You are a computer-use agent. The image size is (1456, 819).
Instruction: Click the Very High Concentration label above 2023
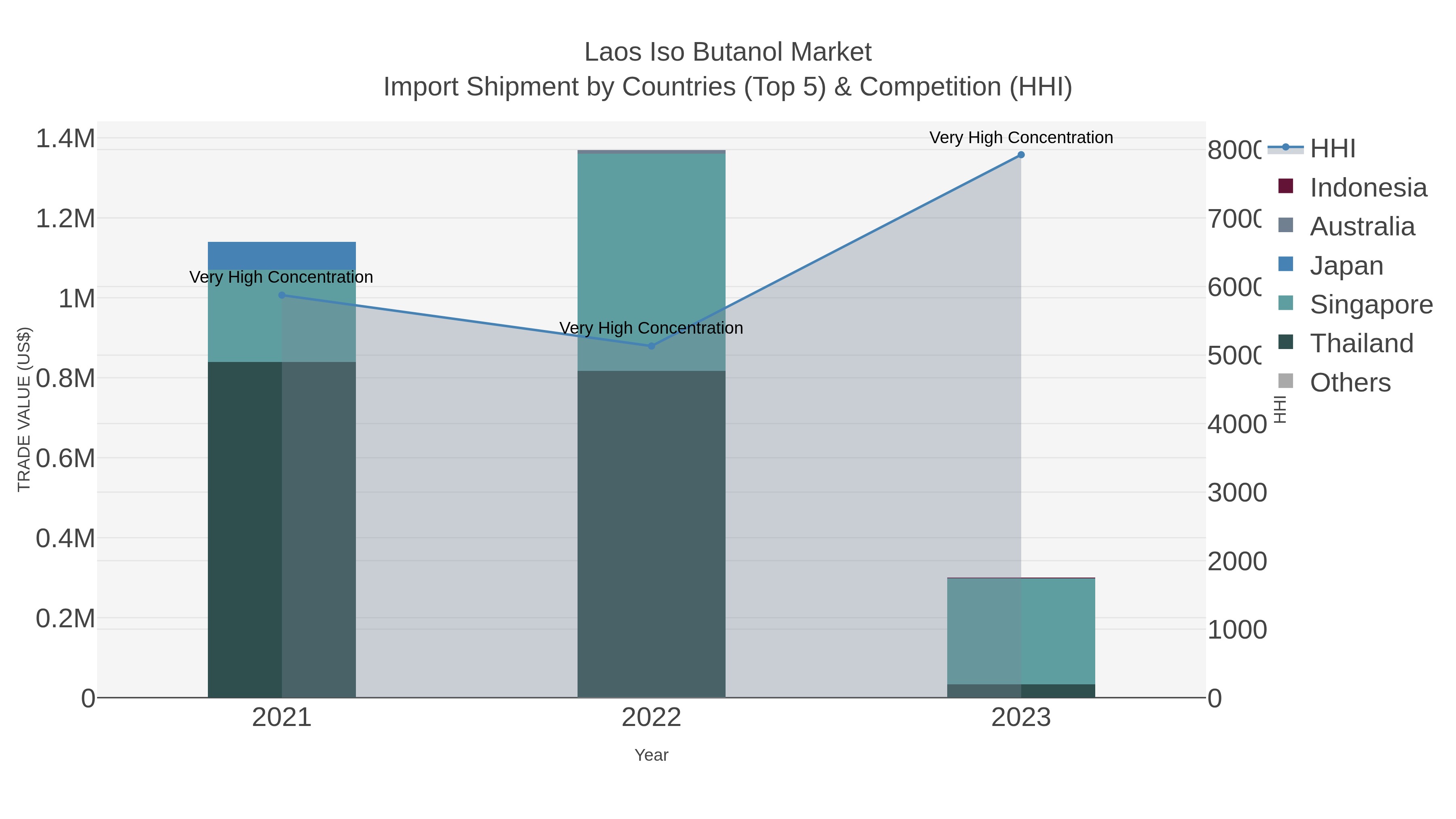[x=1021, y=138]
